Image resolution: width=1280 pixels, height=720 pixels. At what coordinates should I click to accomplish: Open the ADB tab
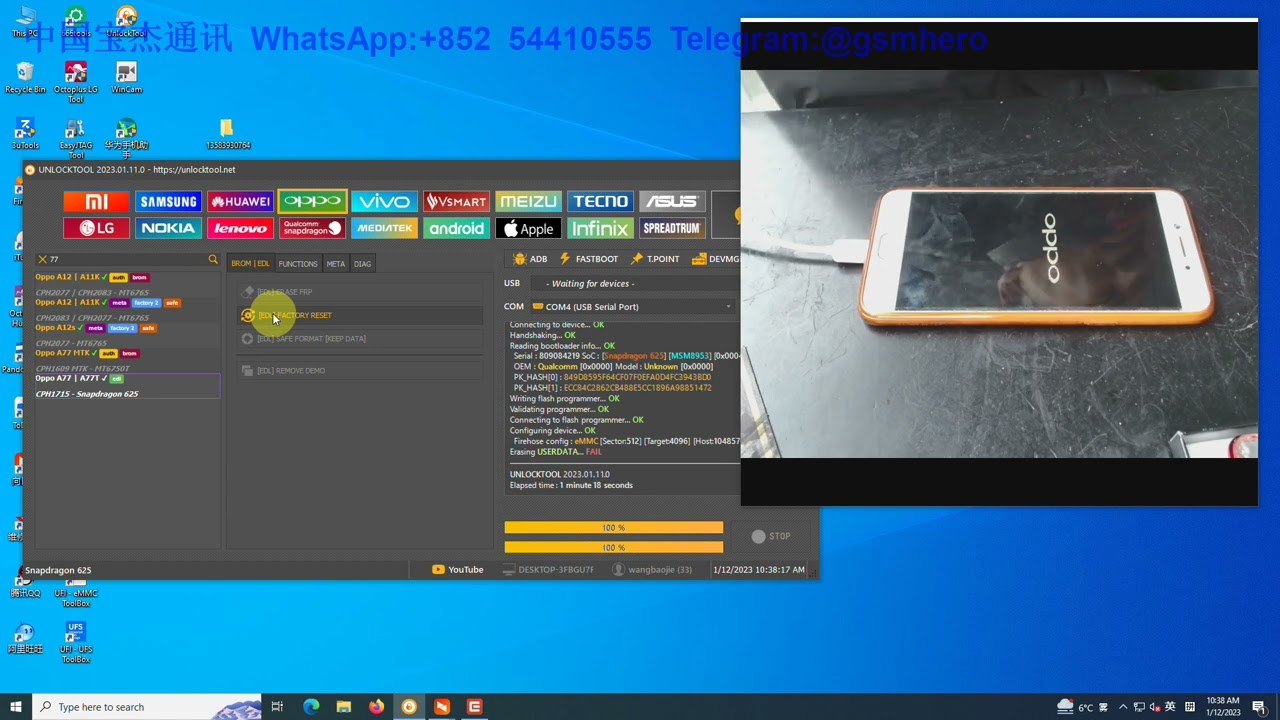530,259
